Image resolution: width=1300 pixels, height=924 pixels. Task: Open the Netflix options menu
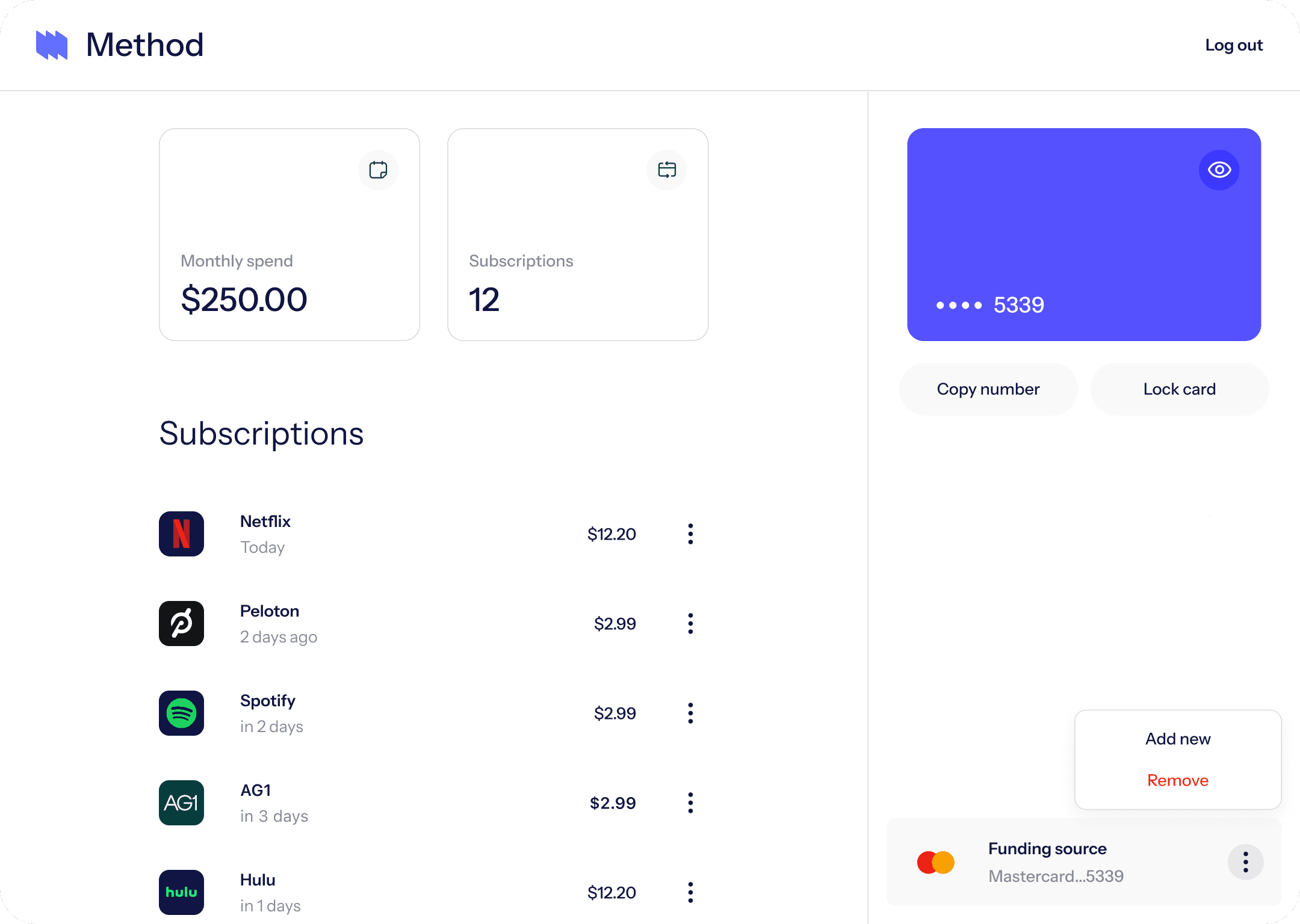pyautogui.click(x=690, y=534)
